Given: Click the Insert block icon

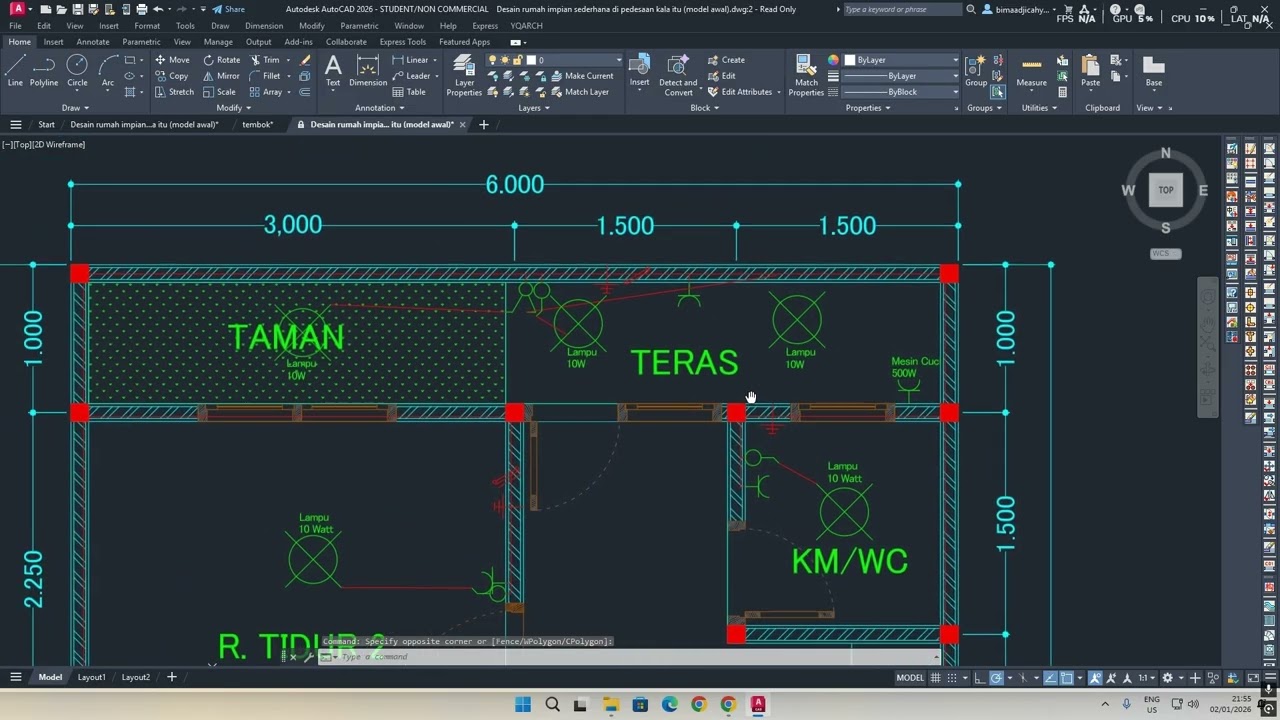Looking at the screenshot, I should (x=639, y=70).
